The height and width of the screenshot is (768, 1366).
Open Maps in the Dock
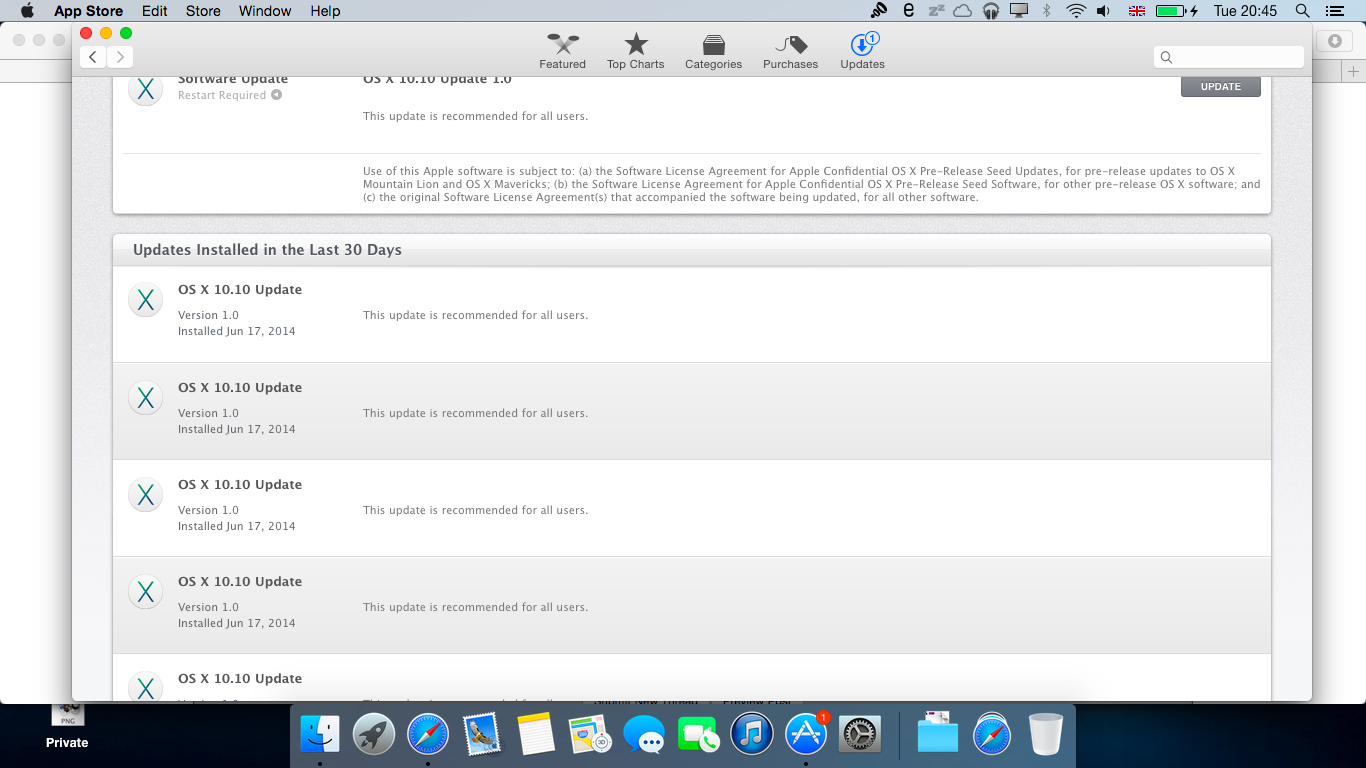(590, 735)
